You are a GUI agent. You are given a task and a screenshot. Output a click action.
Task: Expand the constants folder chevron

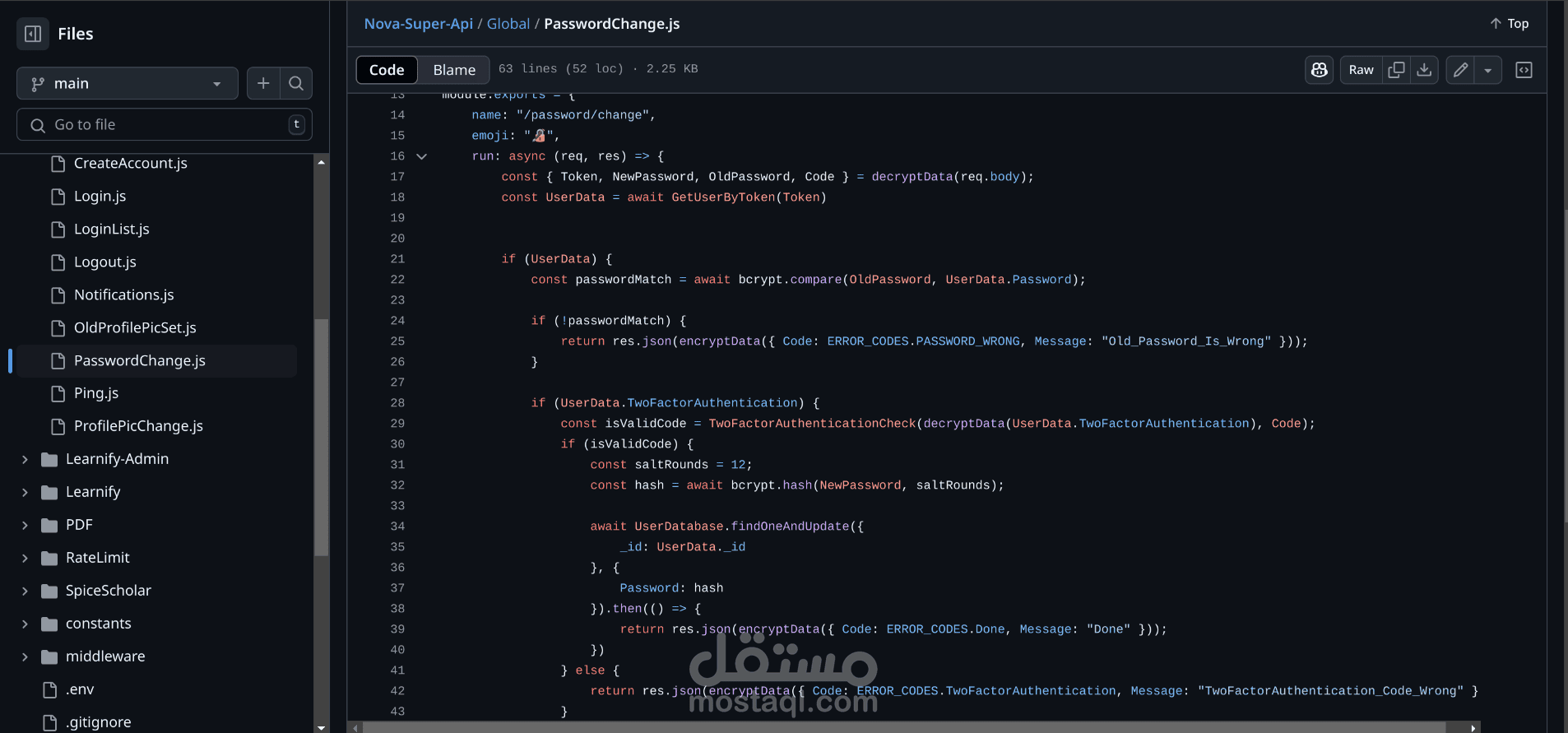tap(25, 624)
